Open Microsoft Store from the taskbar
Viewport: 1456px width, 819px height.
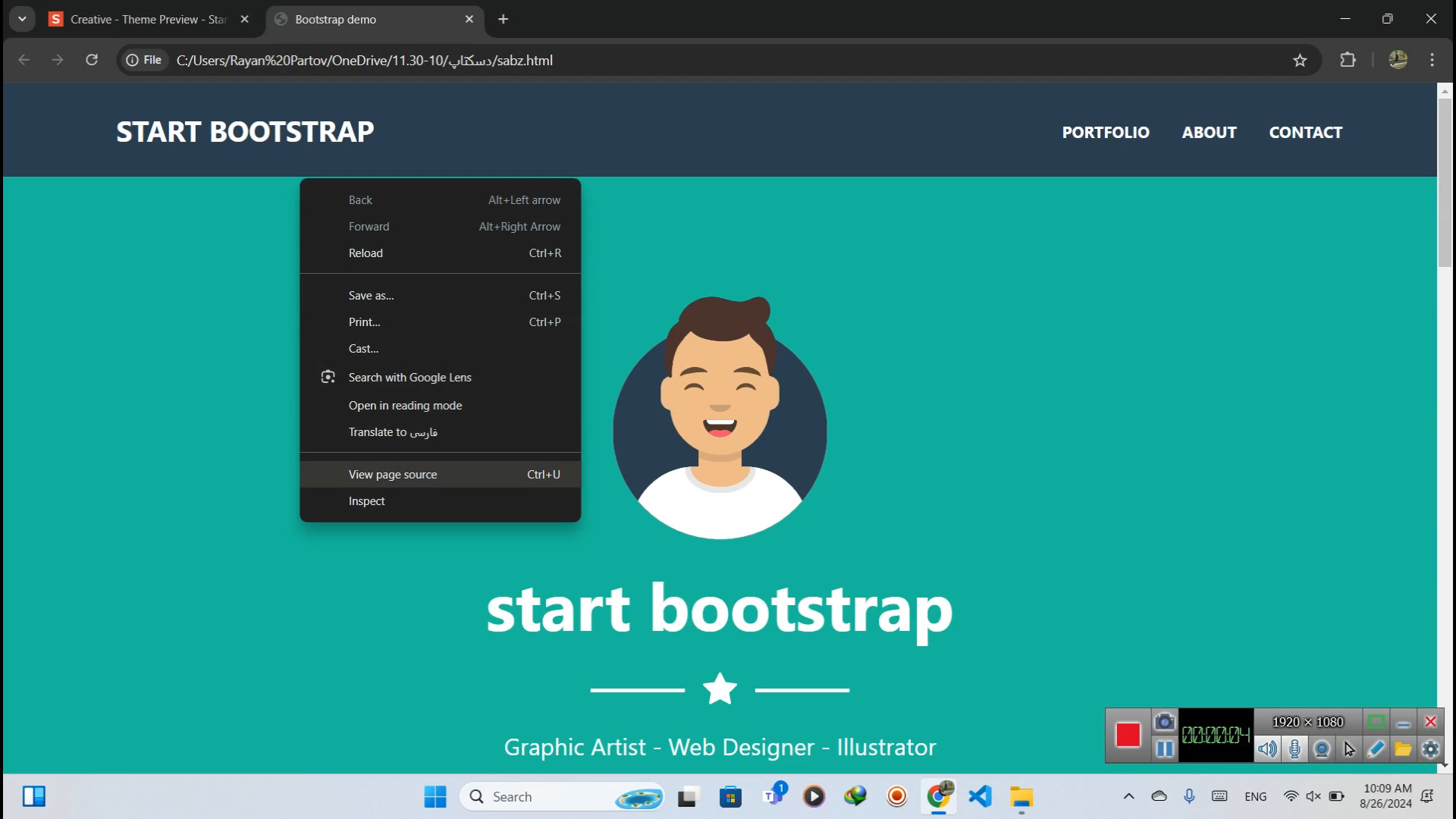(x=730, y=797)
